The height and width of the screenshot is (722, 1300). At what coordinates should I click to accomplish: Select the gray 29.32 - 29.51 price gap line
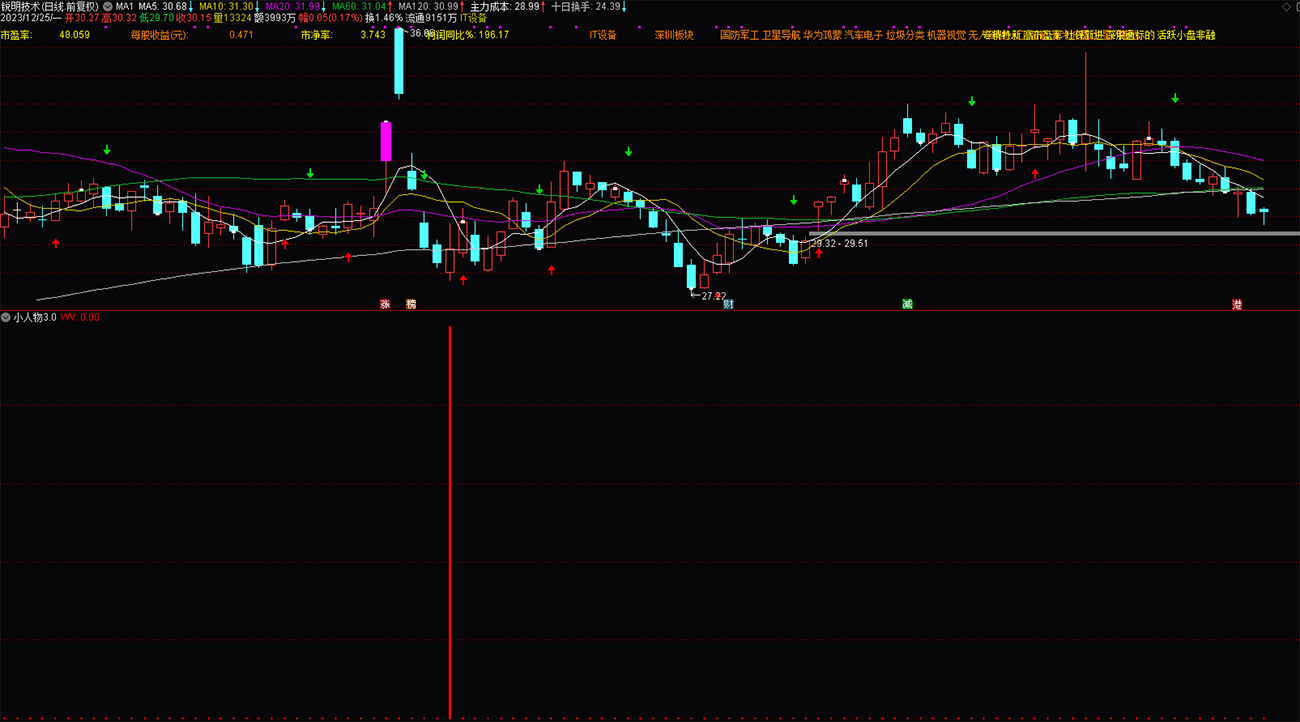1054,234
